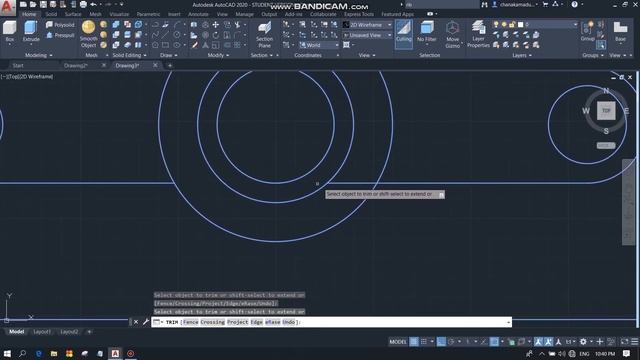Expand the Modify panel

(218, 55)
